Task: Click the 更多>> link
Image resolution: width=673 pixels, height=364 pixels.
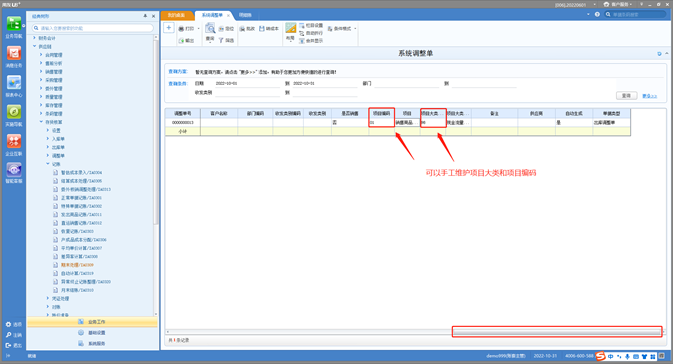Action: [x=649, y=96]
